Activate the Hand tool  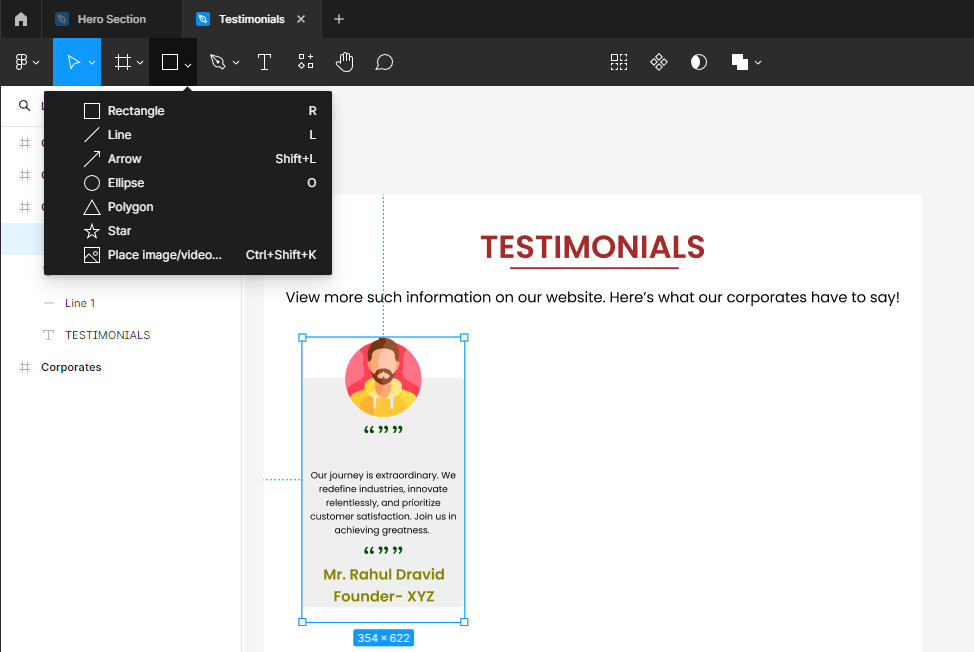pyautogui.click(x=345, y=62)
